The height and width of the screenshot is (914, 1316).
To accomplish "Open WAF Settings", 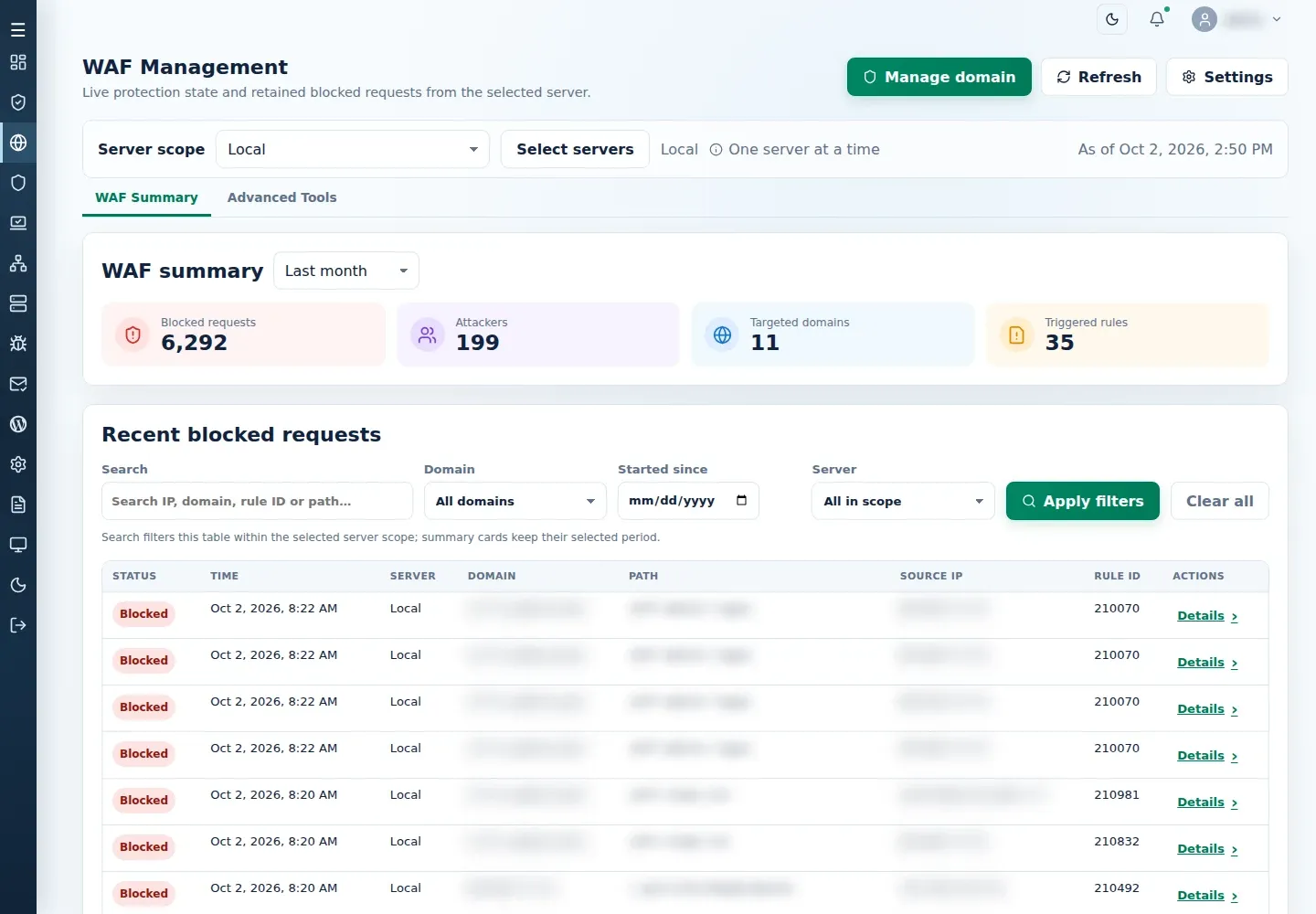I will point(1227,77).
